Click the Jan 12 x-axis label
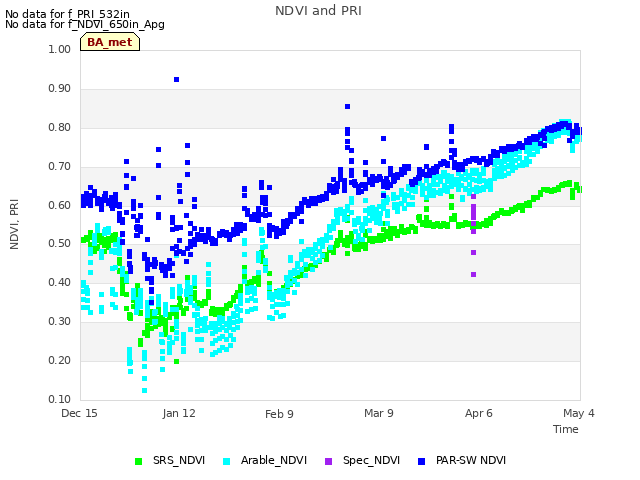Image resolution: width=640 pixels, height=480 pixels. click(x=179, y=413)
